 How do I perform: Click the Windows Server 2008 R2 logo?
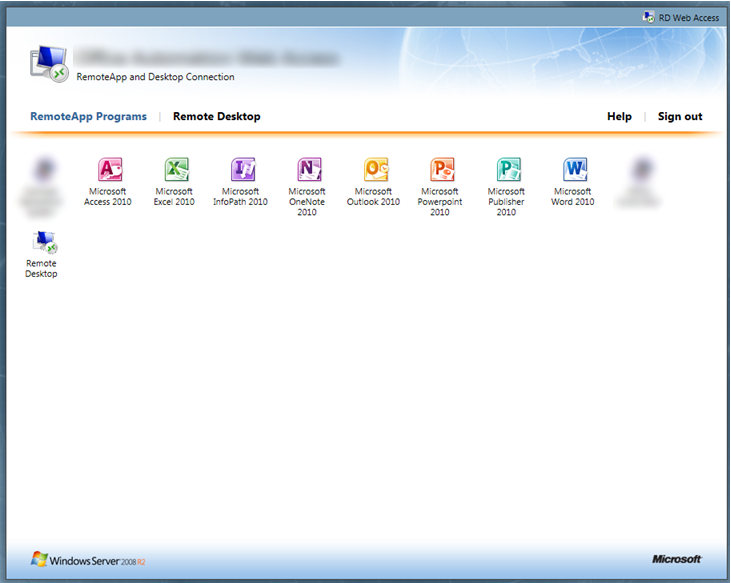pos(88,560)
